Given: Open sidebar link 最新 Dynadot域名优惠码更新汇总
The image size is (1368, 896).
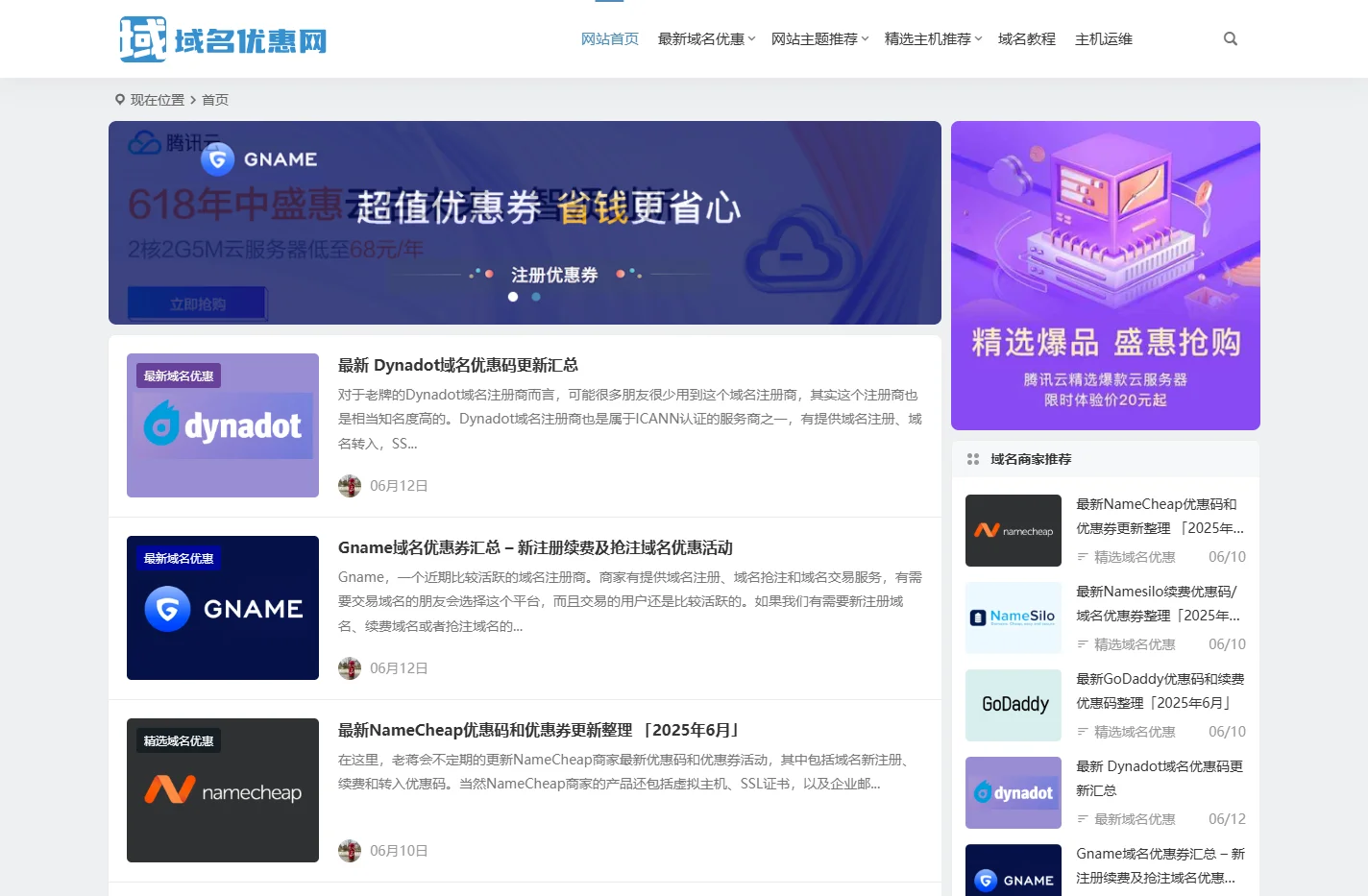Looking at the screenshot, I should (x=1160, y=778).
